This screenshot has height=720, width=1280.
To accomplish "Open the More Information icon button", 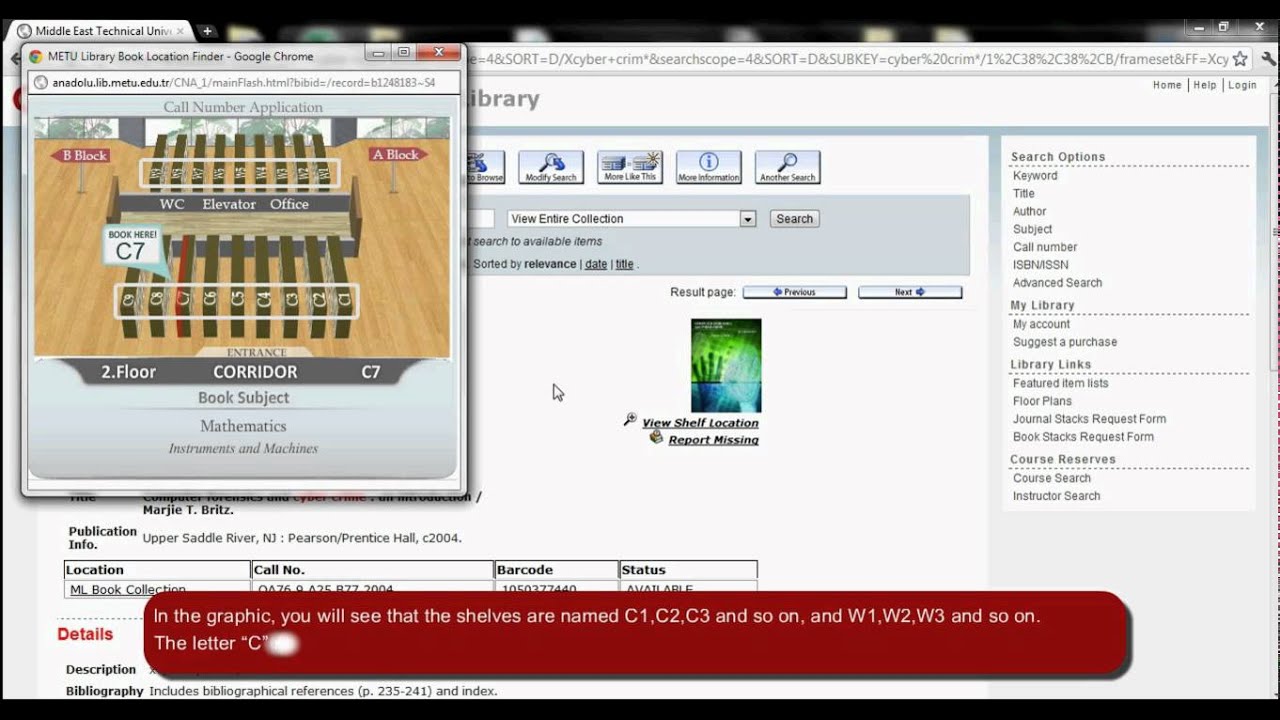I will pyautogui.click(x=708, y=167).
